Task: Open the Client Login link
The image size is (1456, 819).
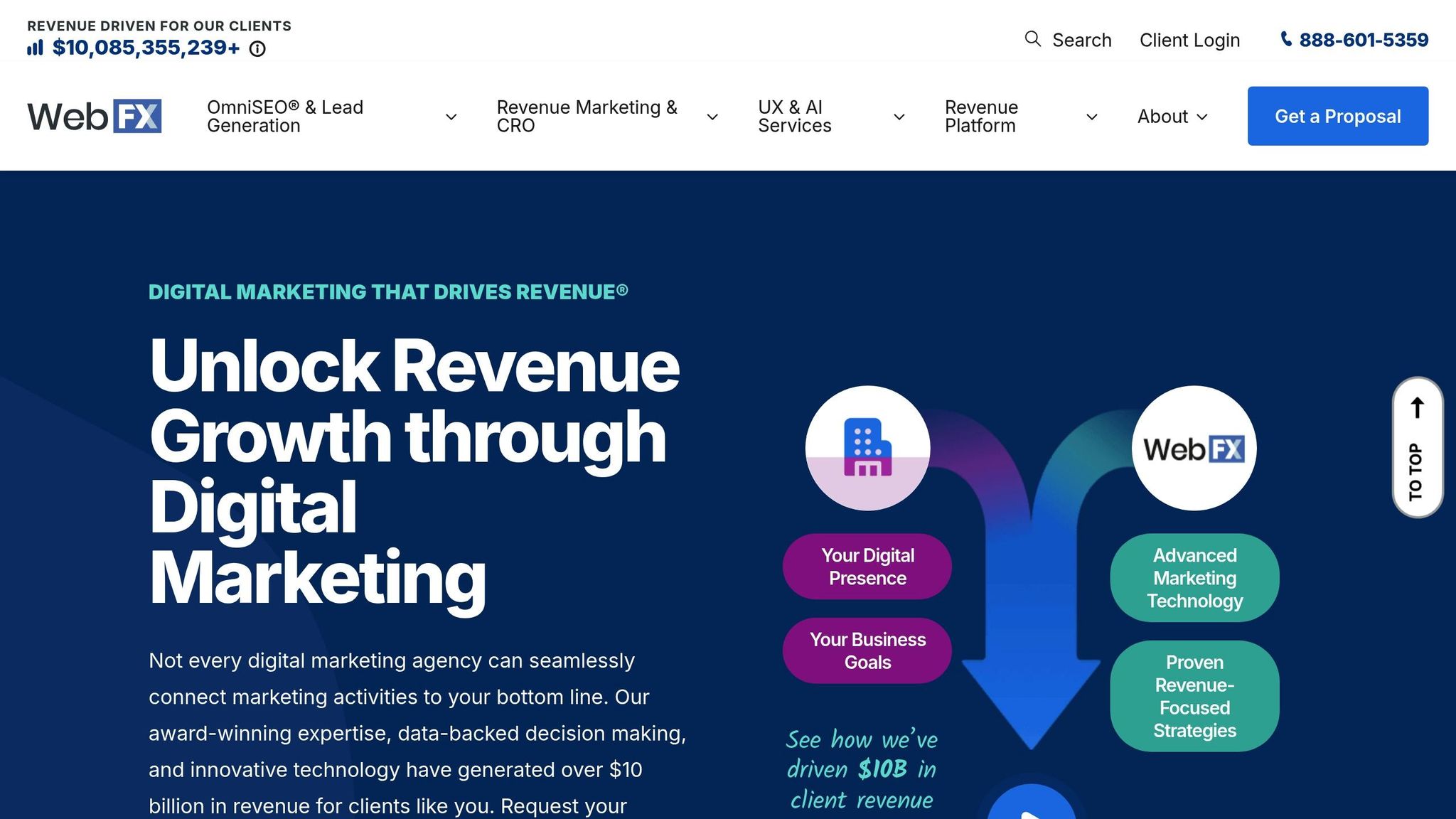Action: [1189, 41]
